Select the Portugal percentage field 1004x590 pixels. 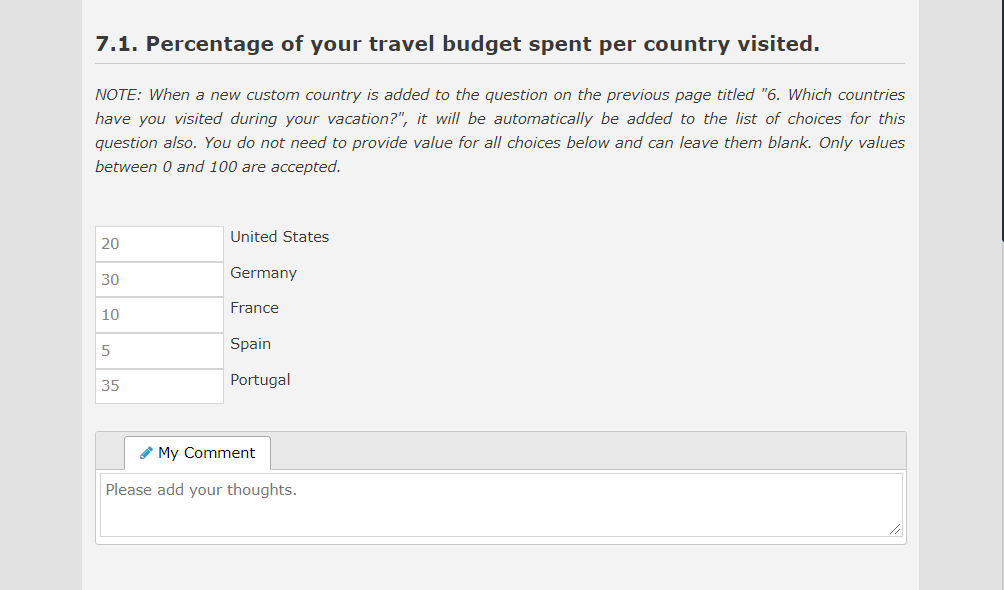coord(159,386)
